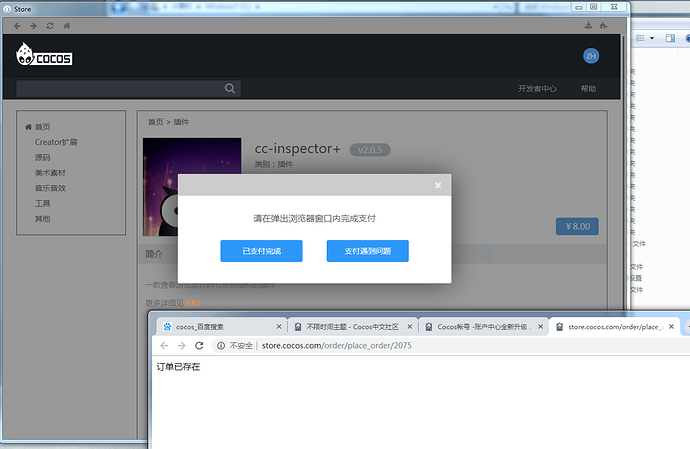Click the 不安全 site info icon
Screen dimensions: 690x449
point(221,346)
